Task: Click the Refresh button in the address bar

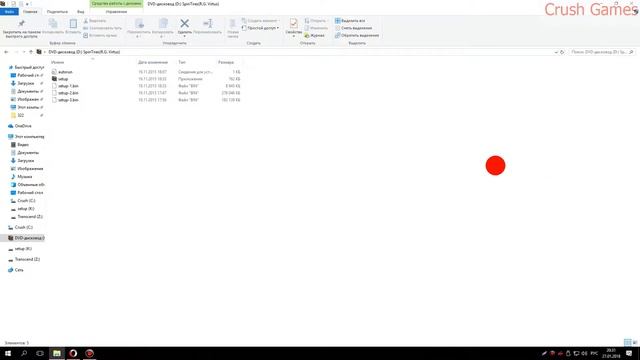Action: [x=562, y=52]
